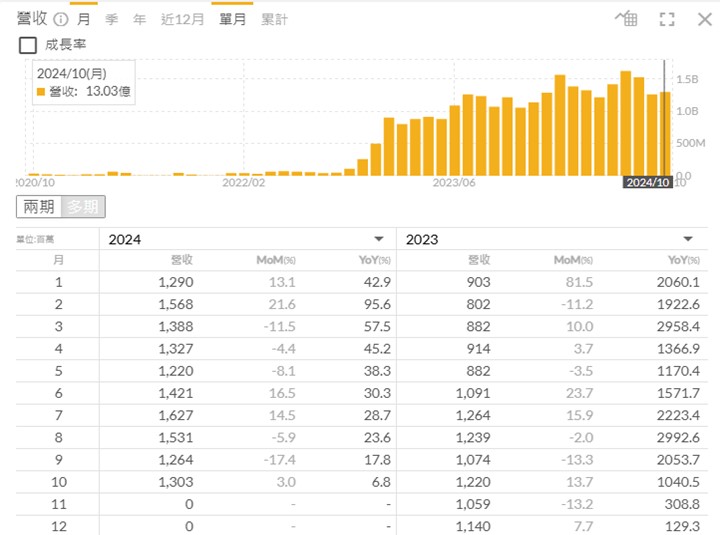Select 2024 February revenue 1,568
This screenshot has width=720, height=535.
176,304
